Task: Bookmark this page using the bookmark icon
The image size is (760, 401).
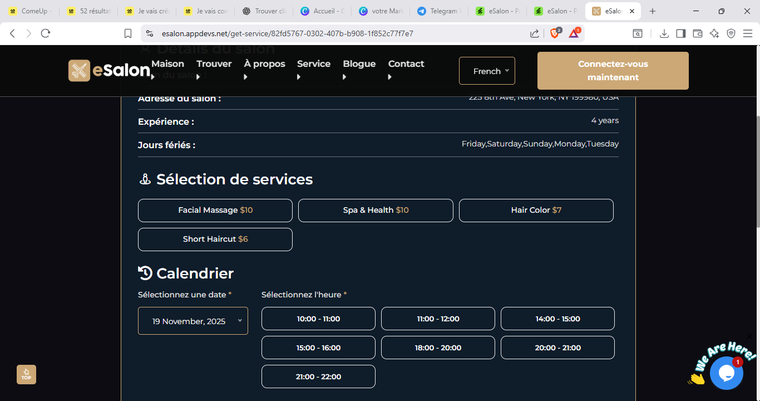Action: (128, 32)
